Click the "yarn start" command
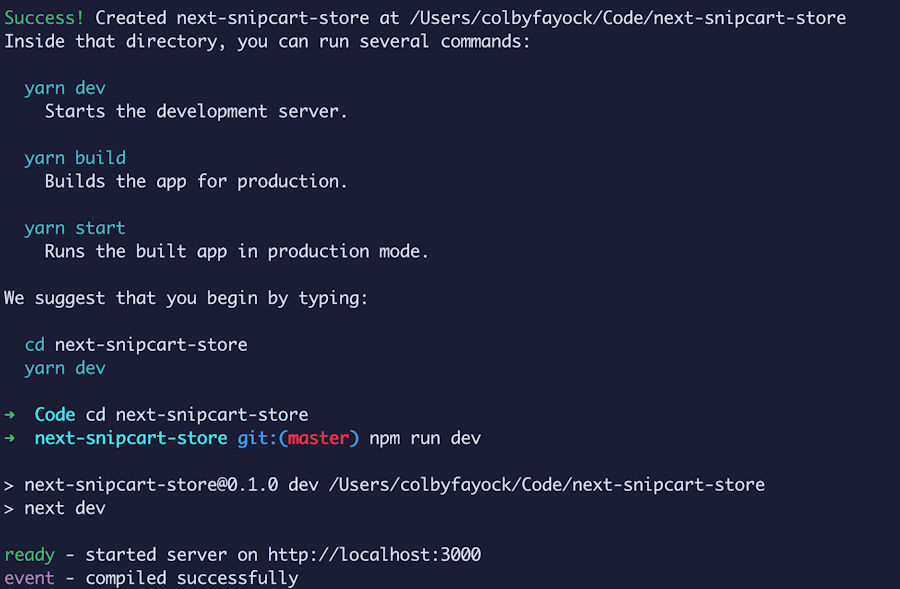This screenshot has height=589, width=900. 75,228
